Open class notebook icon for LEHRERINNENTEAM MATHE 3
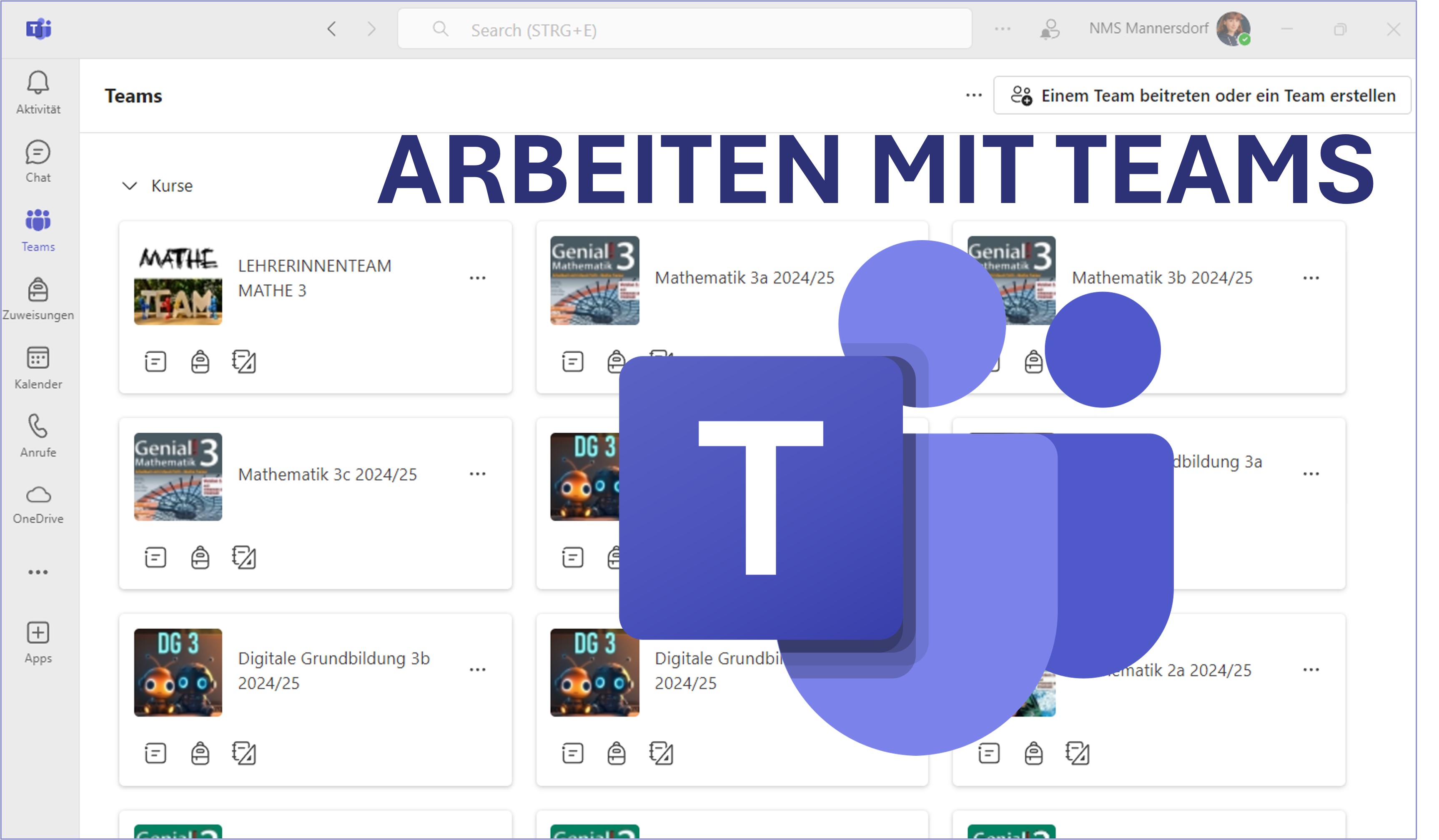Screen dimensions: 1439x840 coord(244,362)
